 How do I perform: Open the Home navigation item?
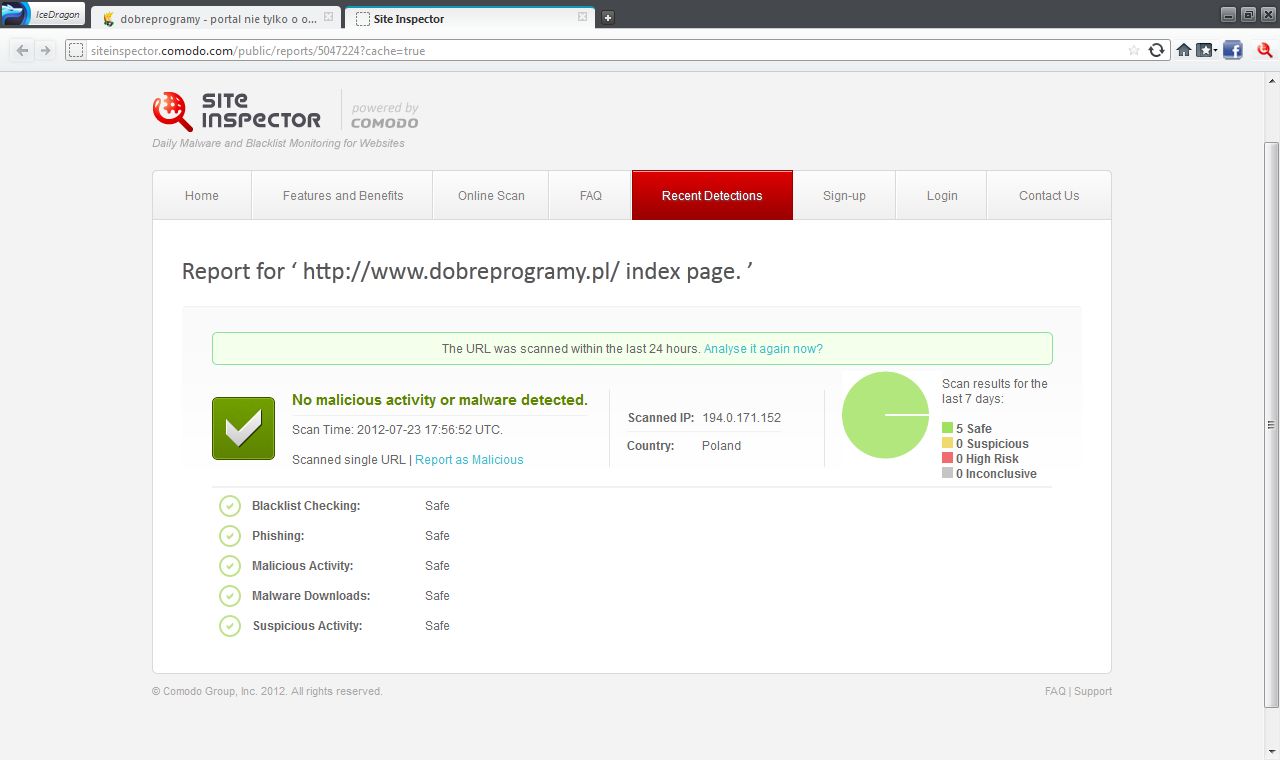(x=202, y=195)
